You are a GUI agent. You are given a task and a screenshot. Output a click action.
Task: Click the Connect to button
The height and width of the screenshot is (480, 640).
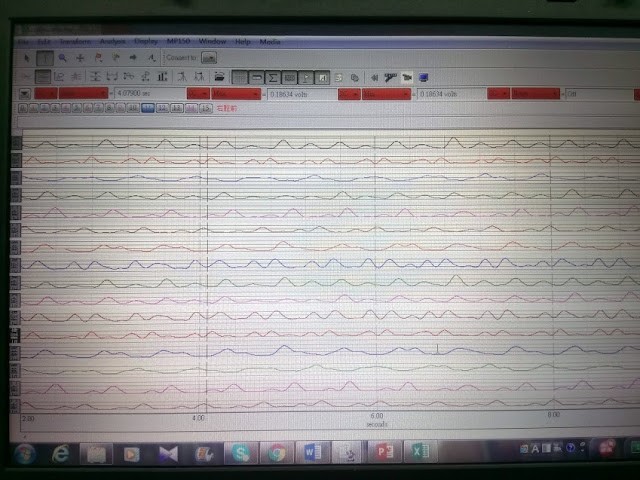181,59
